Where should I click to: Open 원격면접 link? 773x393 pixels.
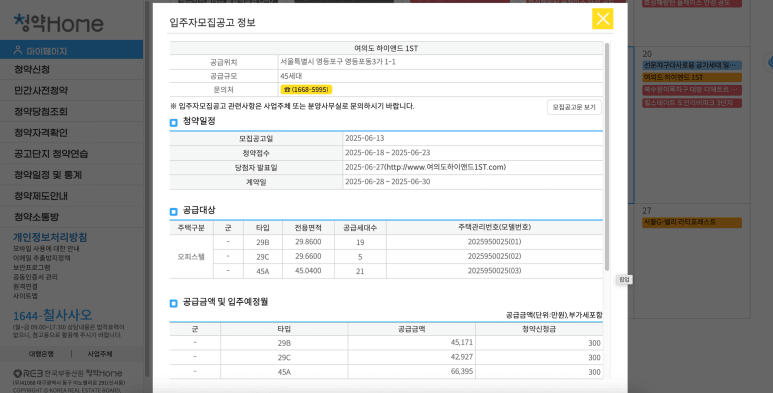coord(25,286)
